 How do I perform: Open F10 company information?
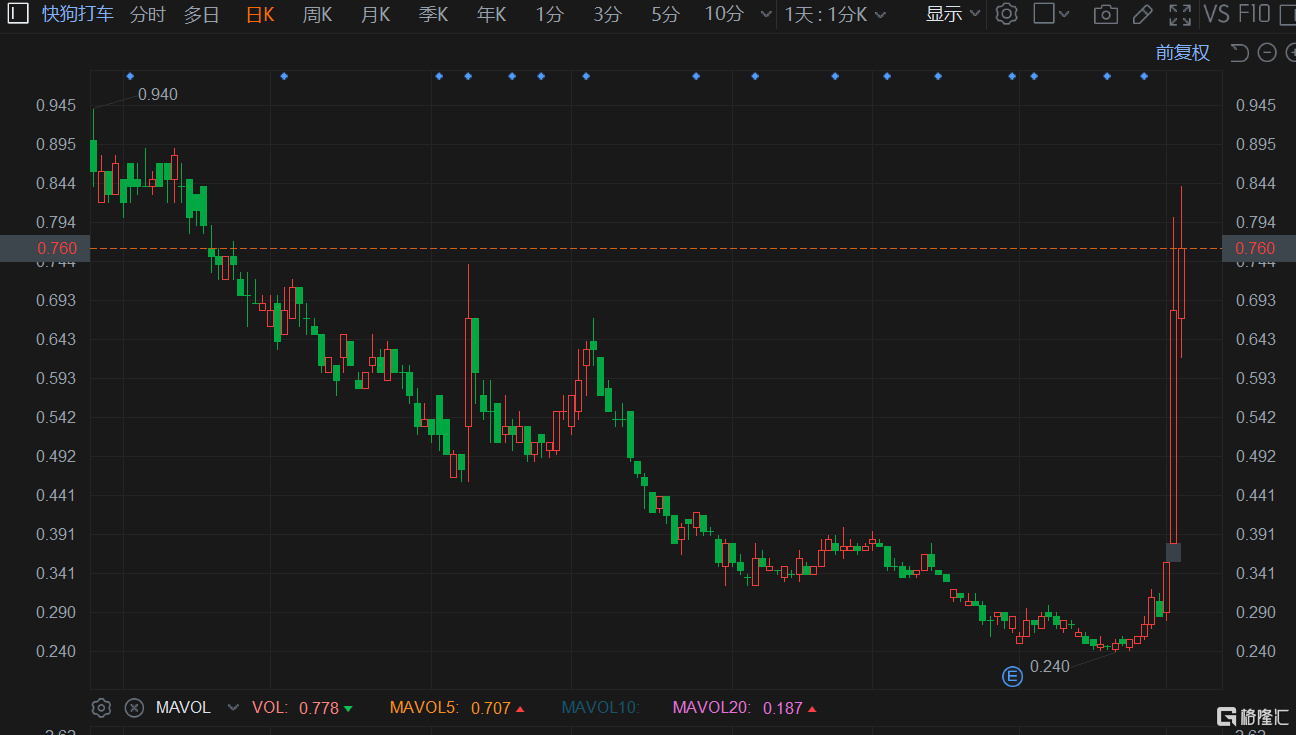click(x=1254, y=14)
